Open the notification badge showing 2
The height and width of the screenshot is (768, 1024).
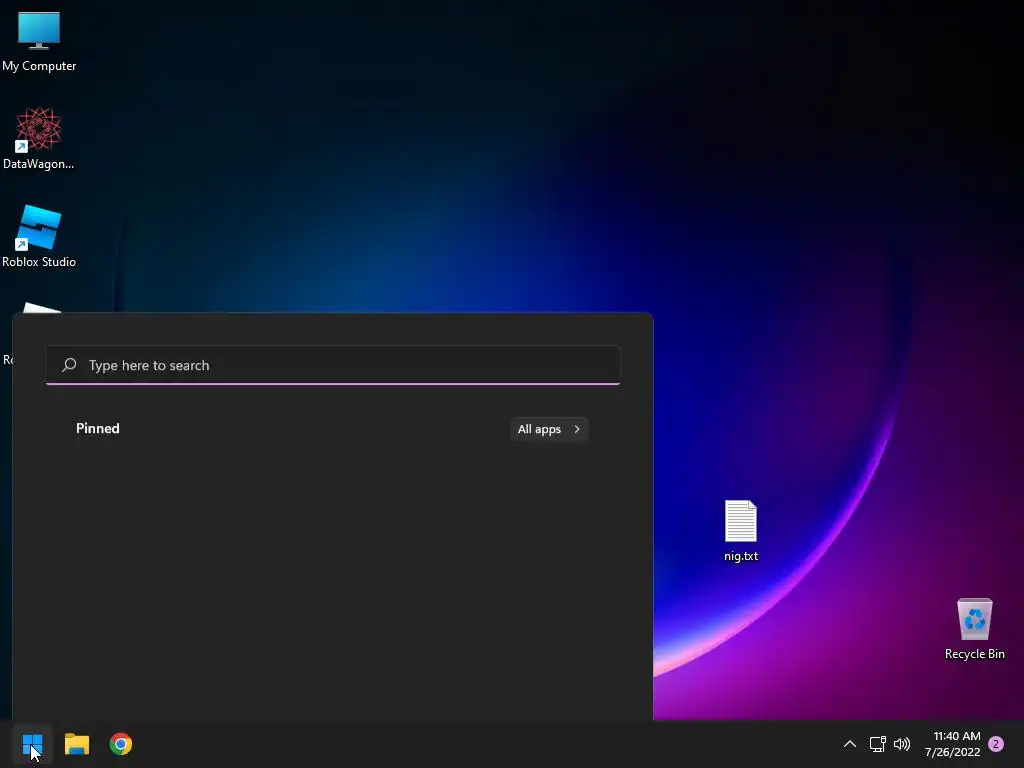pos(996,744)
